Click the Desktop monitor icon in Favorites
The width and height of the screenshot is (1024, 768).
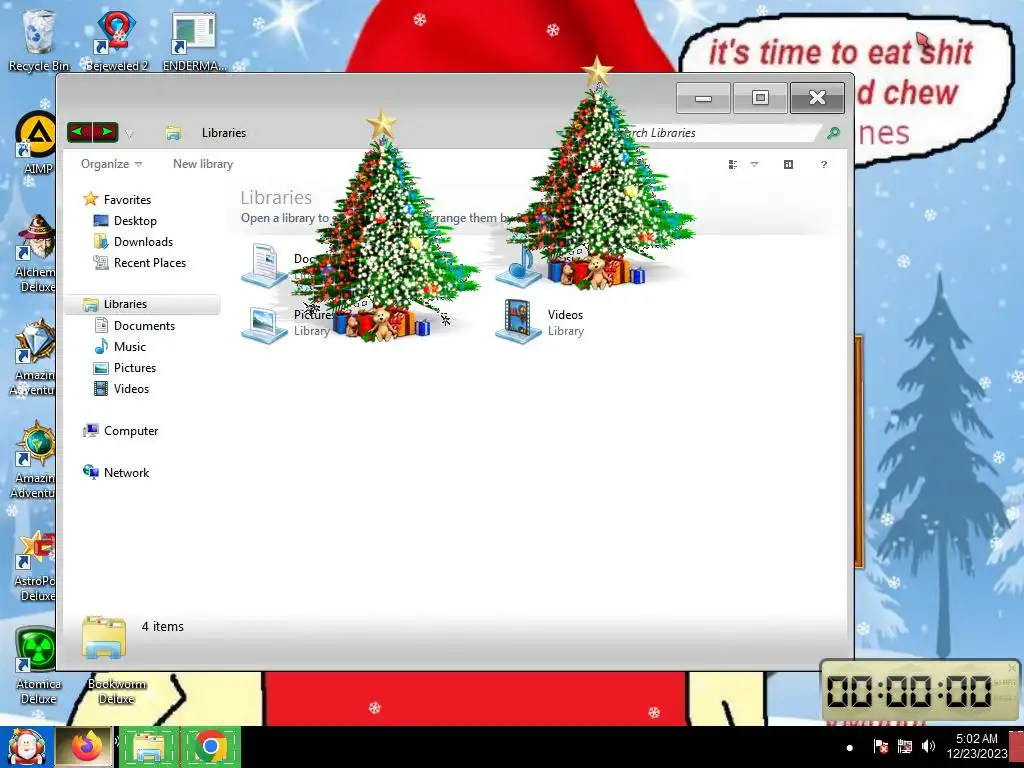coord(101,221)
